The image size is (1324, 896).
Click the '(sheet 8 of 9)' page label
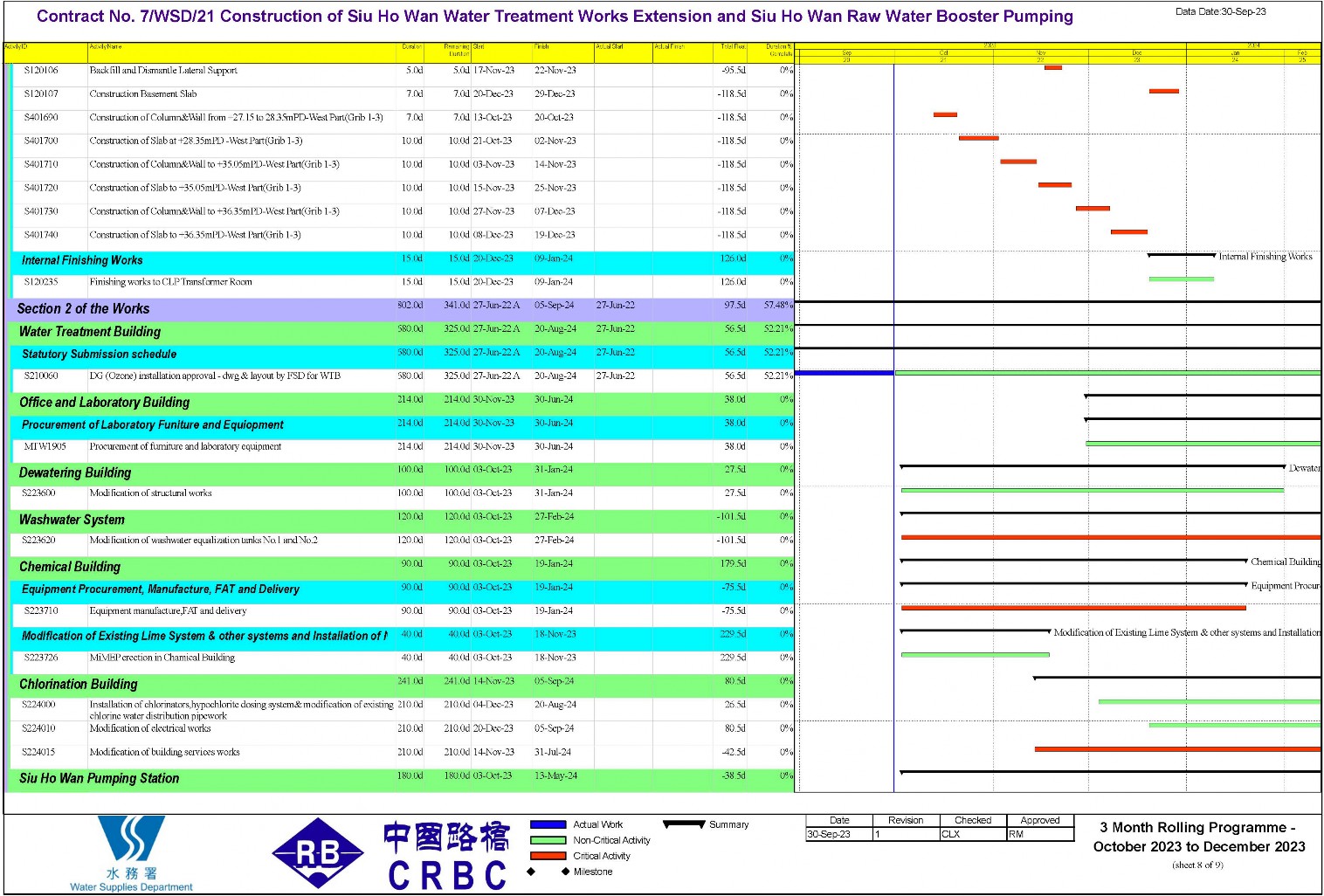pos(1197,866)
